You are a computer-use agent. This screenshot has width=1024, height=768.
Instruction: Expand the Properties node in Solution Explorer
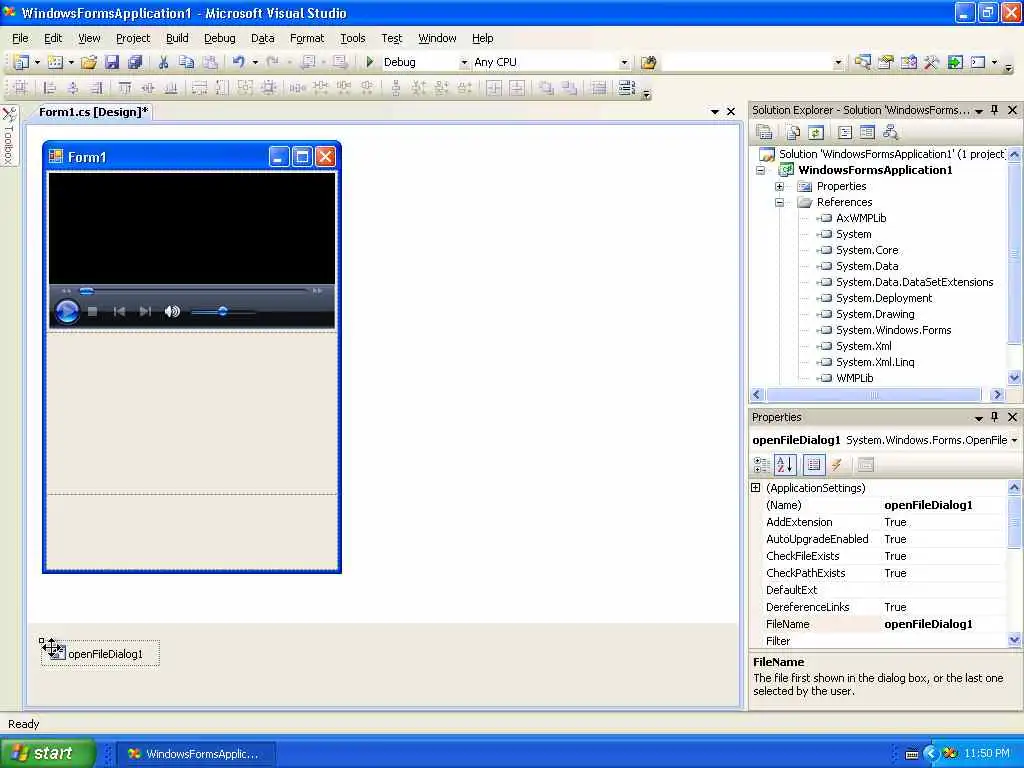point(779,186)
